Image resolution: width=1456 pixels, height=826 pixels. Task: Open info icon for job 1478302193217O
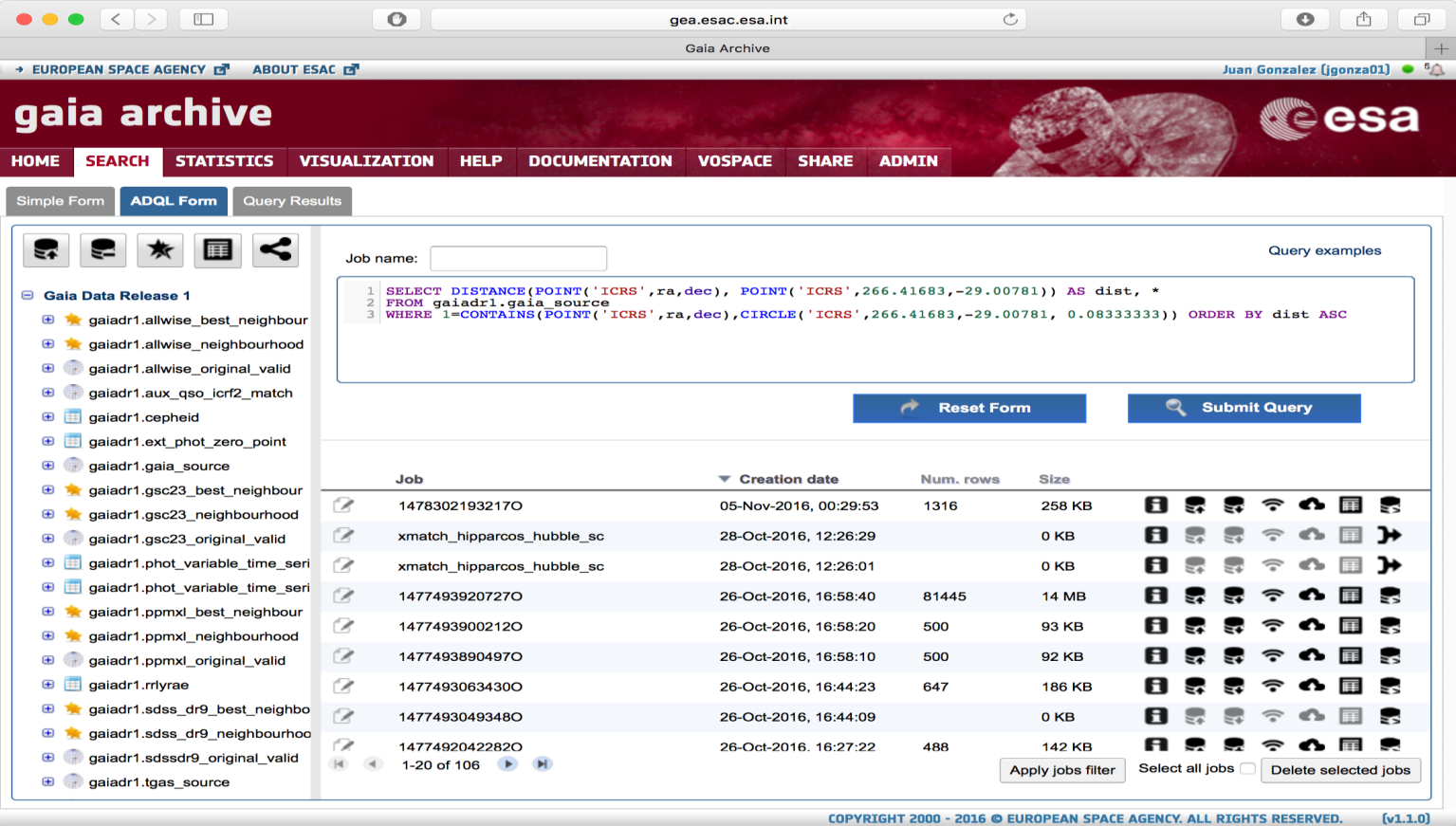[x=1155, y=505]
